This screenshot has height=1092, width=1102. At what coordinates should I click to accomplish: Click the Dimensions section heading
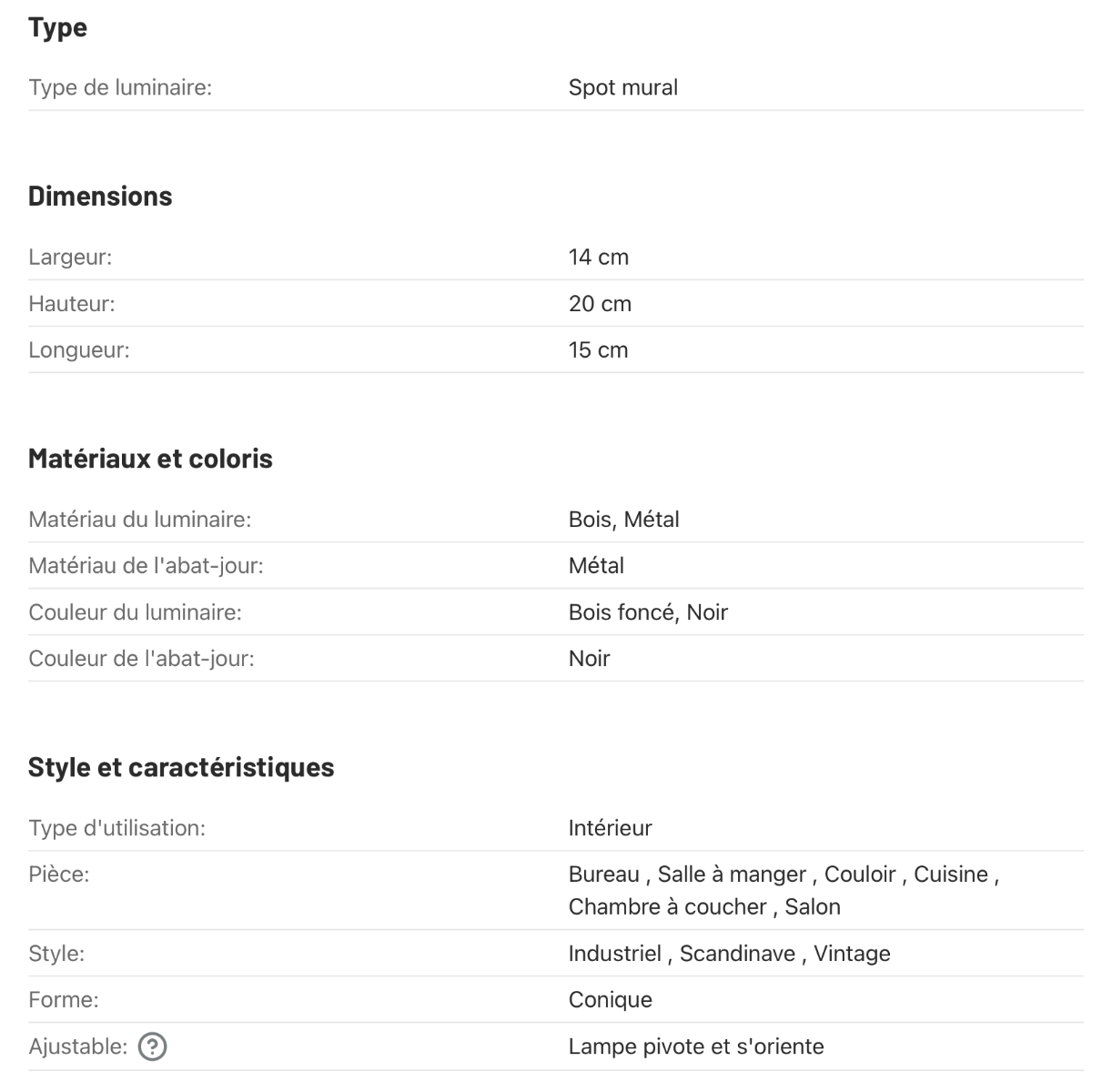tap(100, 197)
